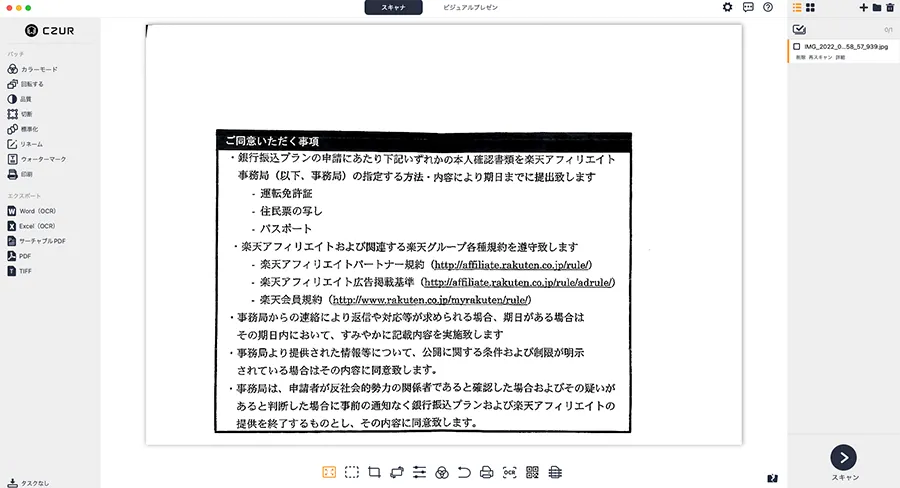The width and height of the screenshot is (900, 488).
Task: Switch file panel to grid view
Action: tap(810, 7)
